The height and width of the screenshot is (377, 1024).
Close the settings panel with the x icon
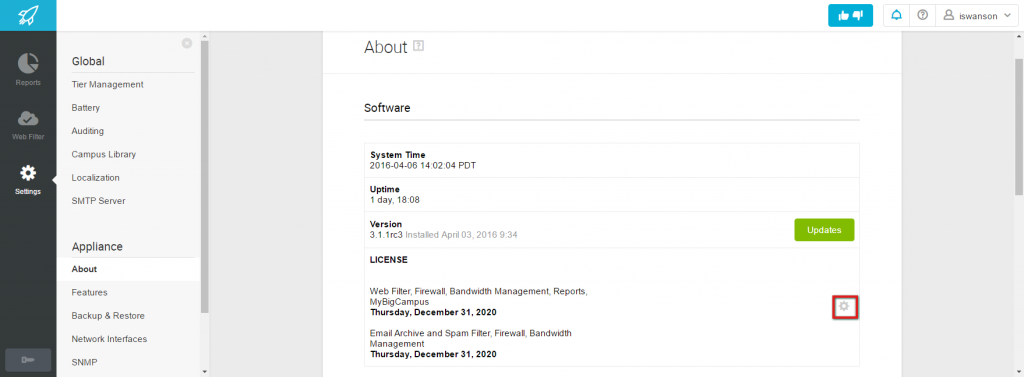pos(187,43)
